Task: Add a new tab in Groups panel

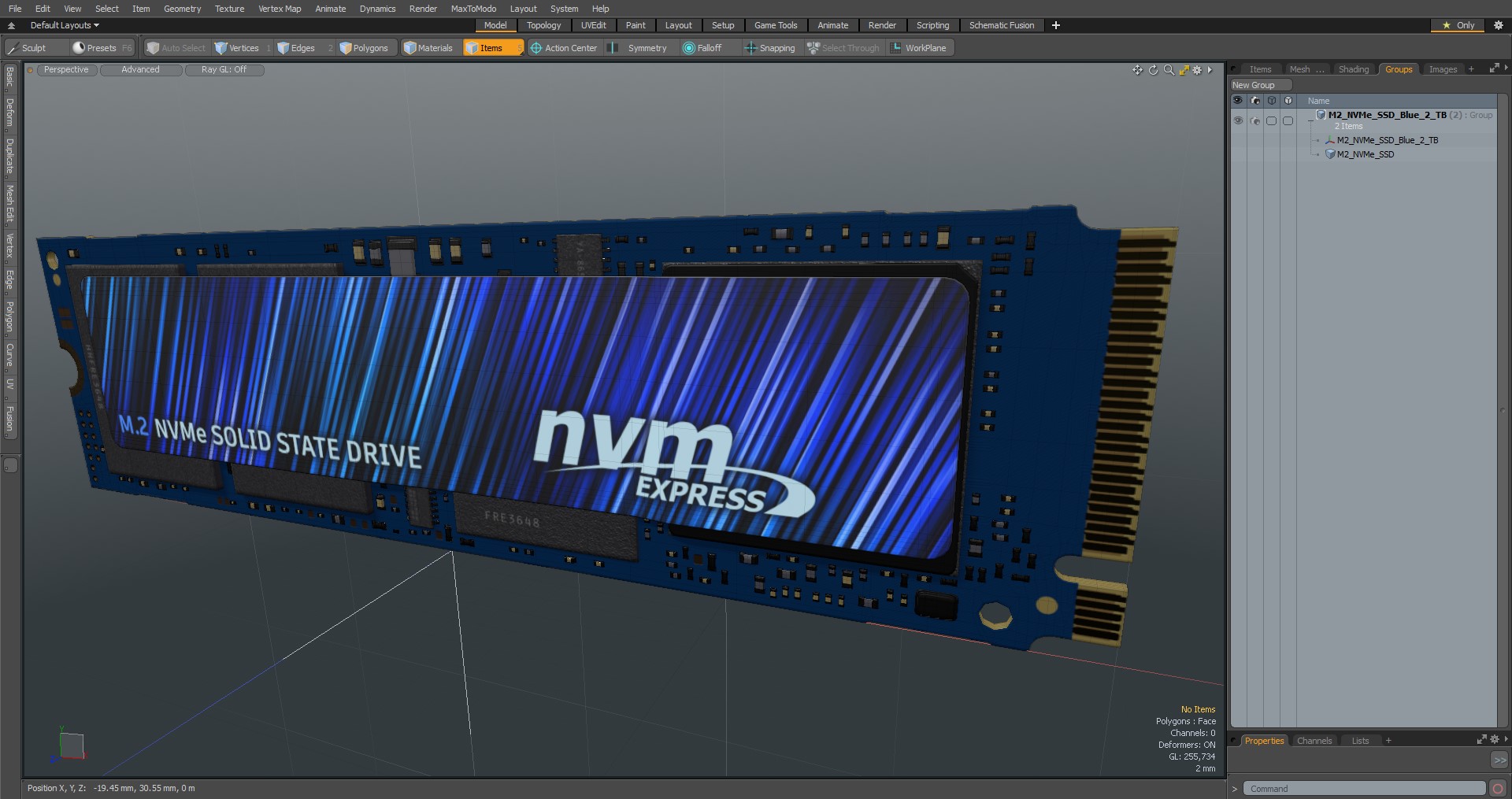Action: coord(1471,69)
